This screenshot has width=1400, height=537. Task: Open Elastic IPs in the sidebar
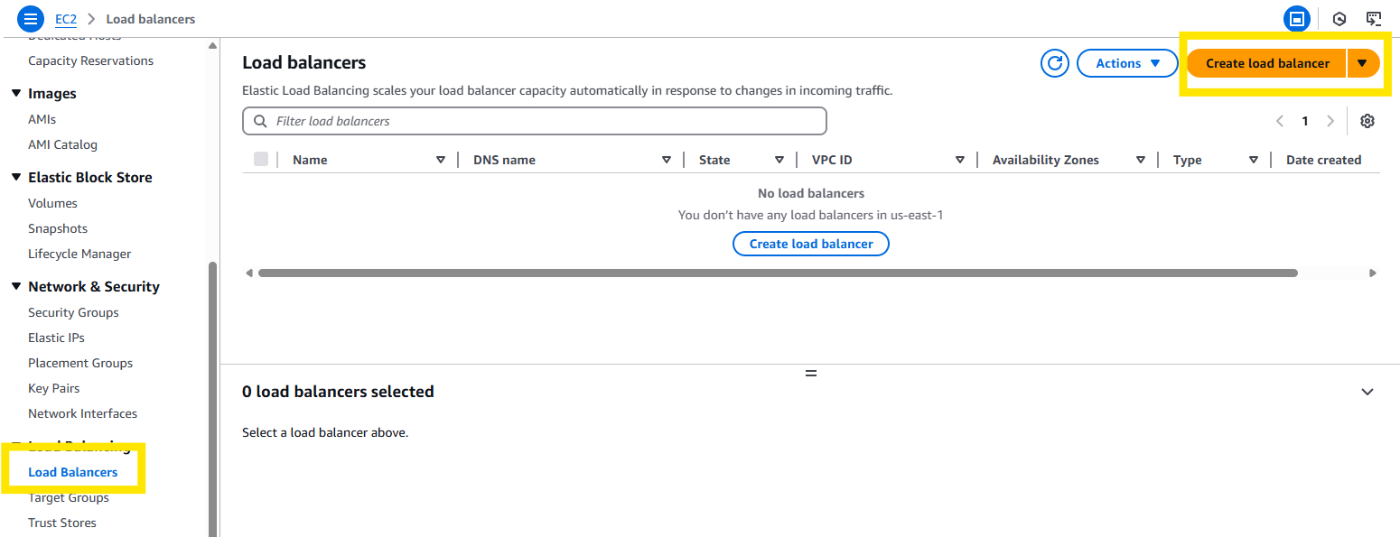56,338
